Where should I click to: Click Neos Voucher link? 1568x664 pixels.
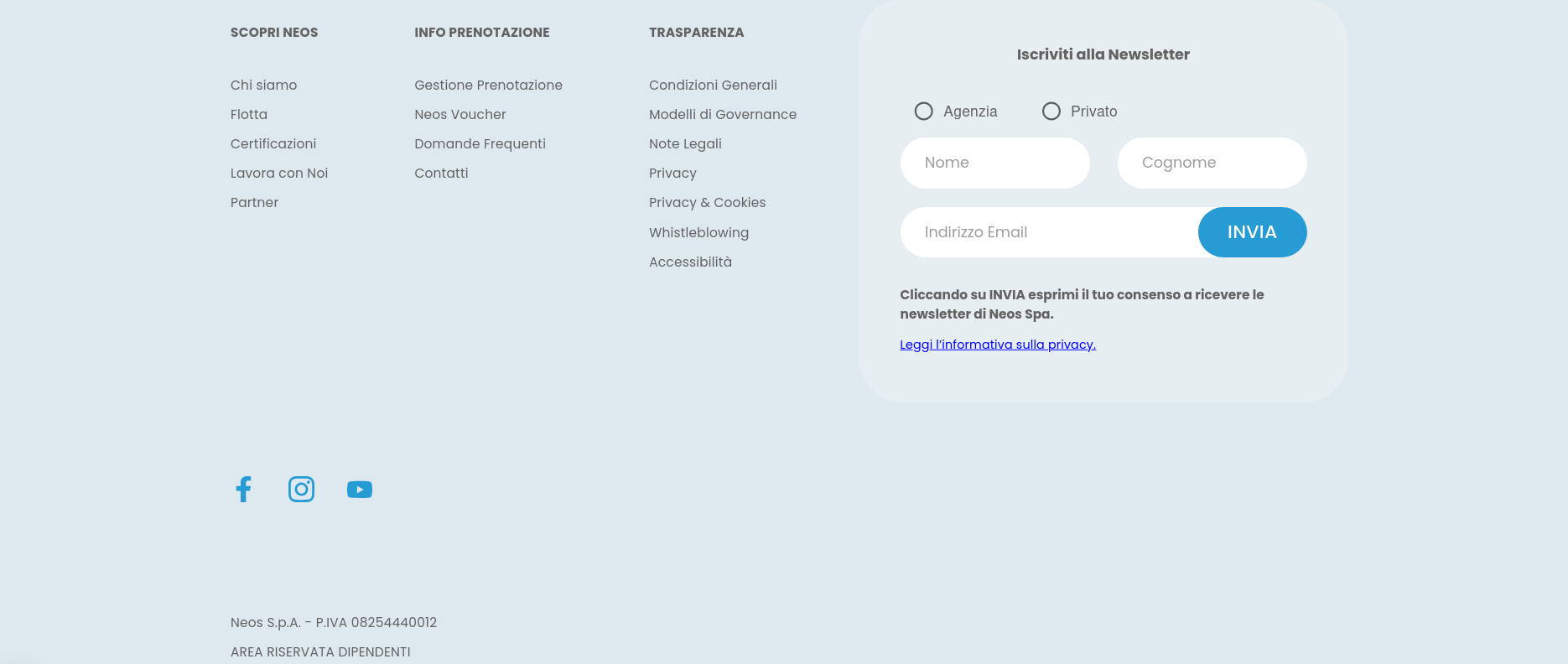[460, 114]
